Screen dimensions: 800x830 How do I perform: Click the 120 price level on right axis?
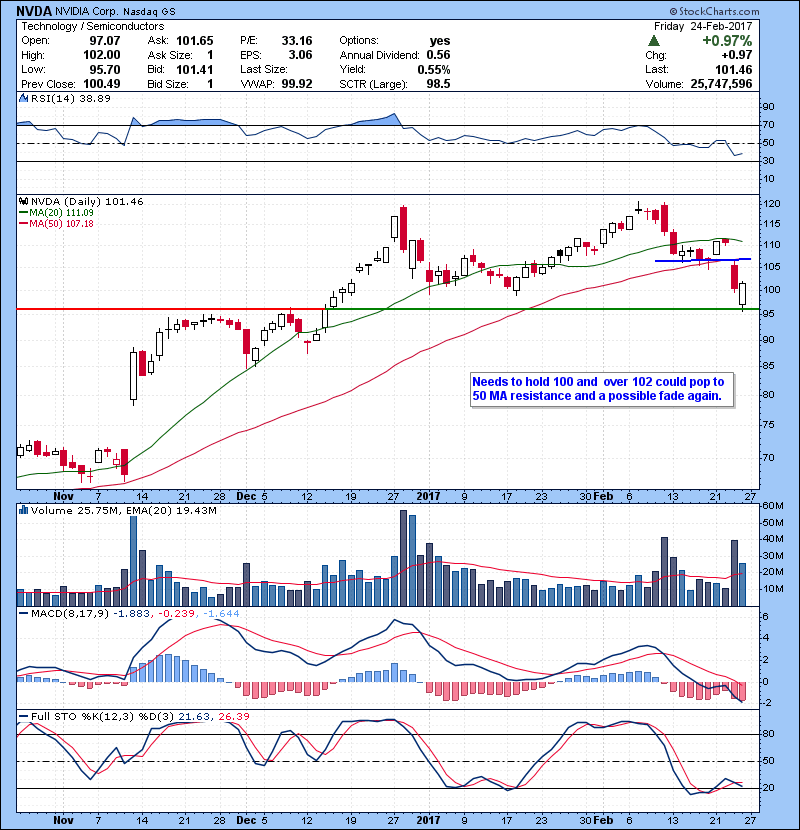tap(771, 204)
